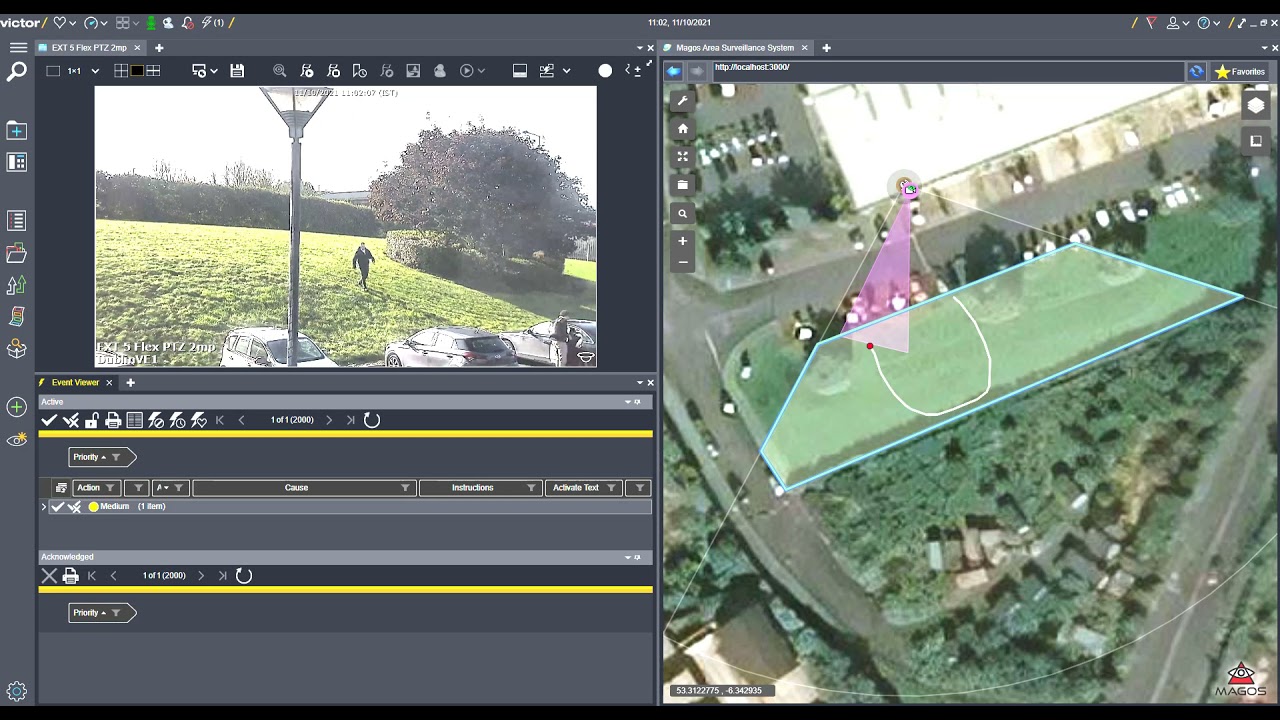Open the 1x1 layout size dropdown

[95, 71]
